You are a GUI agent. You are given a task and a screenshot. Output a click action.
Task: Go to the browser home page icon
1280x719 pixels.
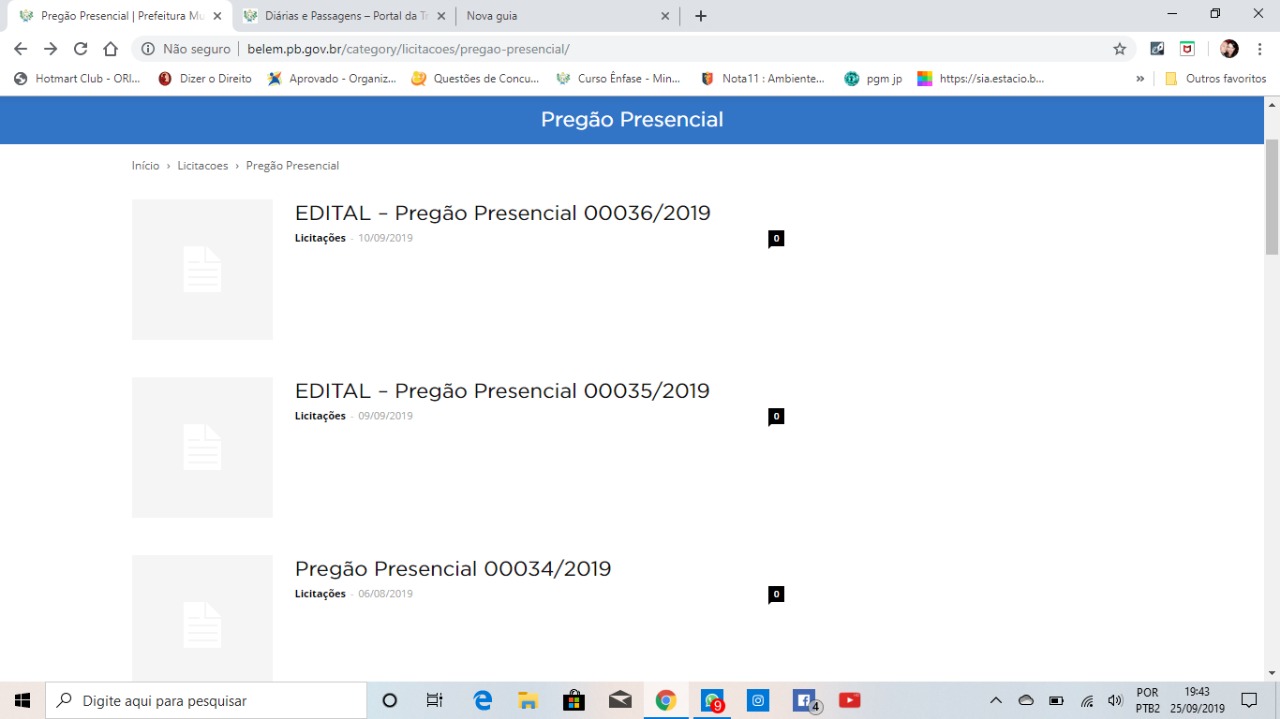tap(111, 49)
